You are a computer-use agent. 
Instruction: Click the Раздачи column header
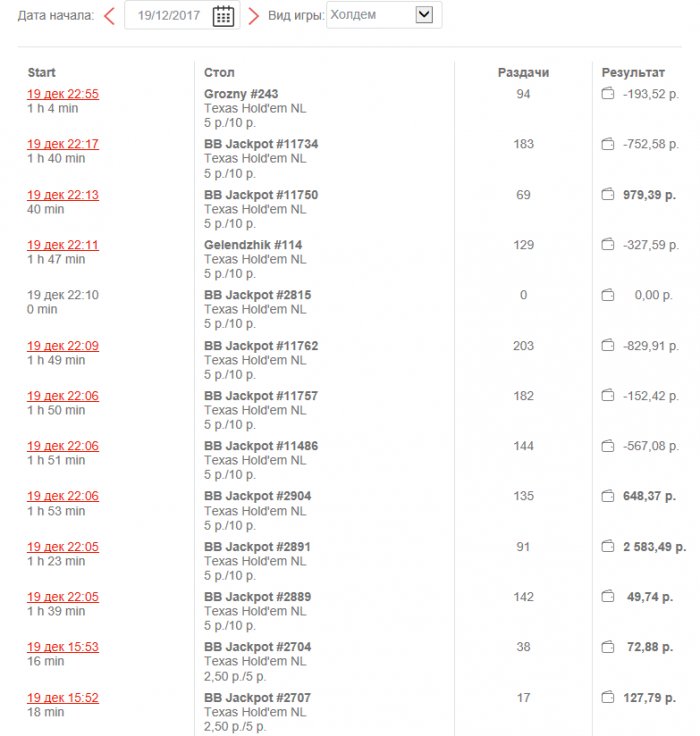(523, 73)
